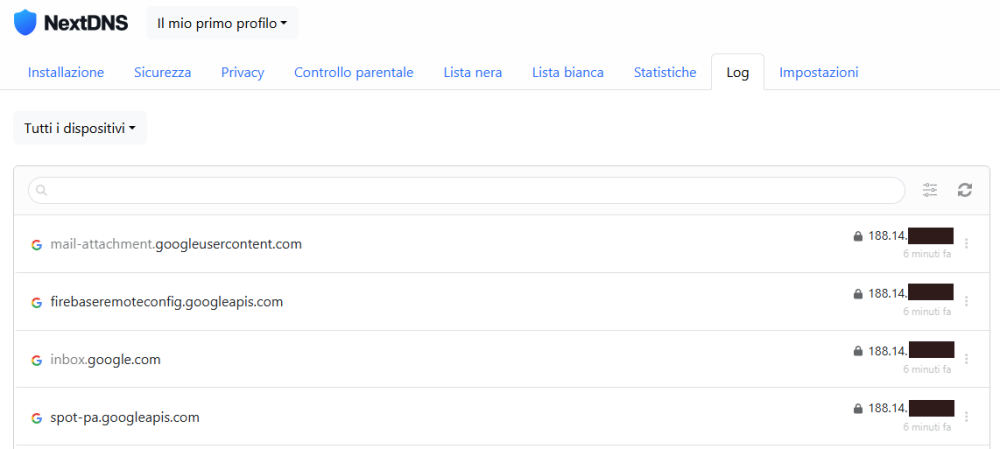Open the Lista nera tab
Viewport: 1000px width, 449px height.
point(473,72)
